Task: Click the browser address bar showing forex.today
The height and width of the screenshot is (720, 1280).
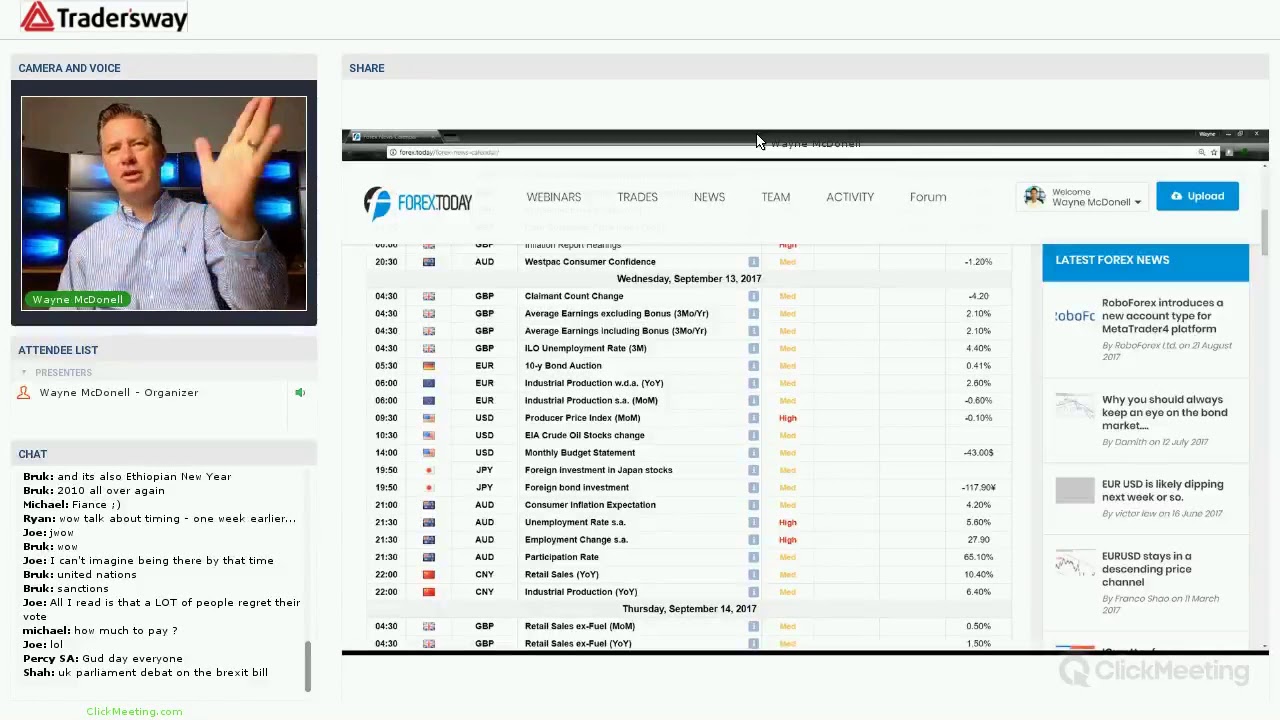Action: (790, 152)
